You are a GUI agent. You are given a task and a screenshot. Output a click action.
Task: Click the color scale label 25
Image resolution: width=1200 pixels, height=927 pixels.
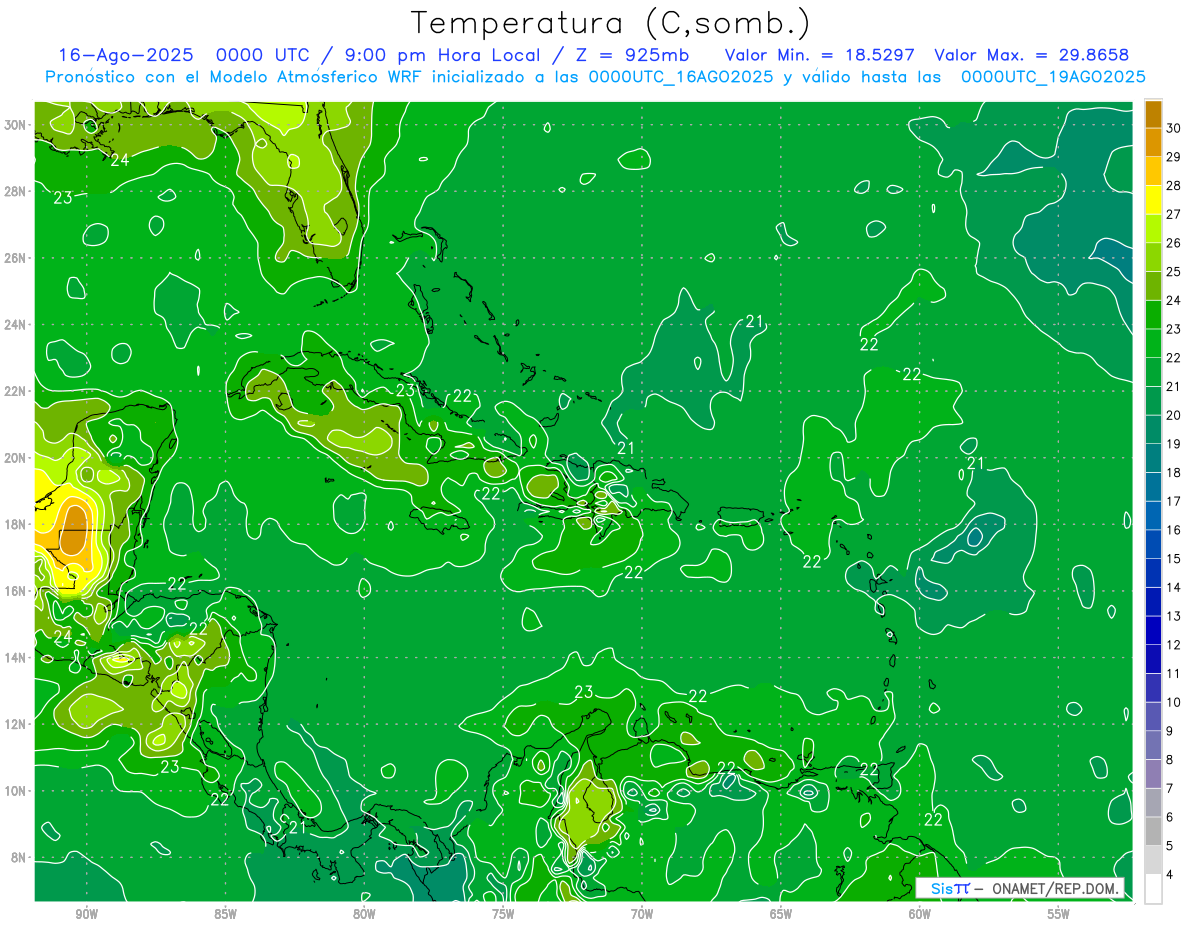[x=1174, y=272]
